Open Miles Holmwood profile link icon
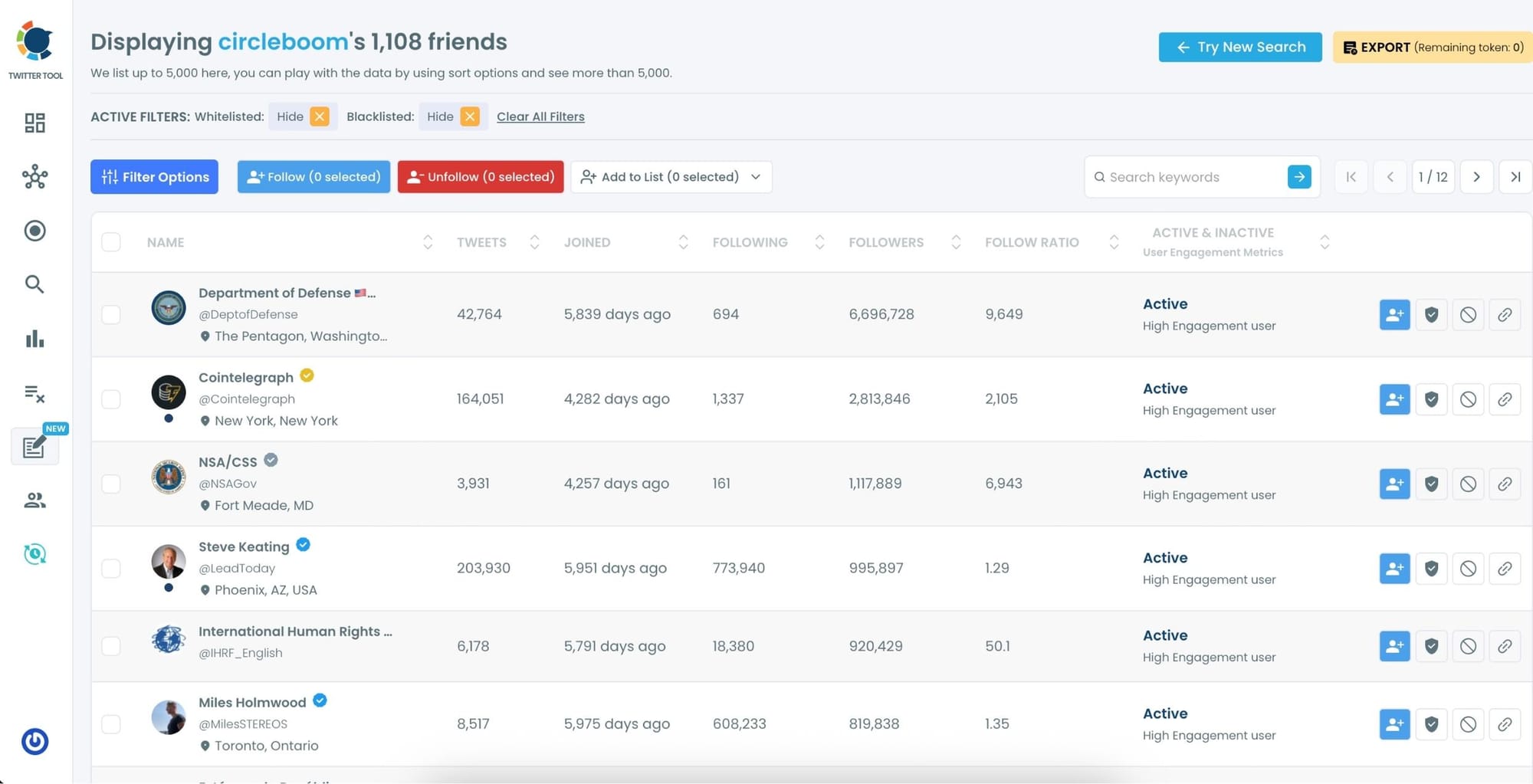Image resolution: width=1533 pixels, height=784 pixels. (1505, 724)
